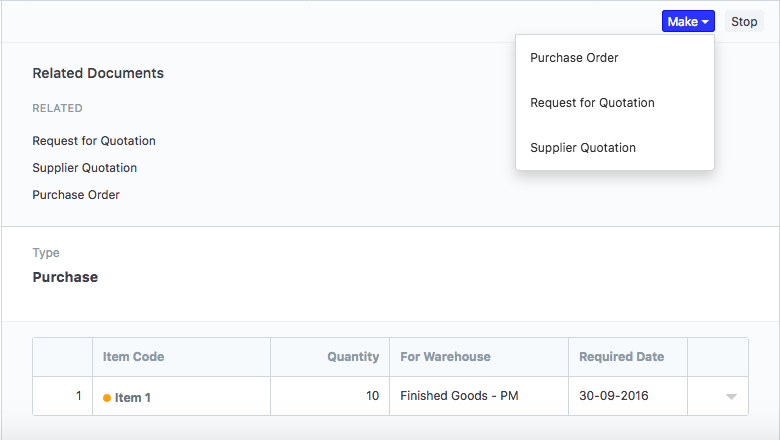Click the required date 30-09-2016 cell

pos(613,396)
